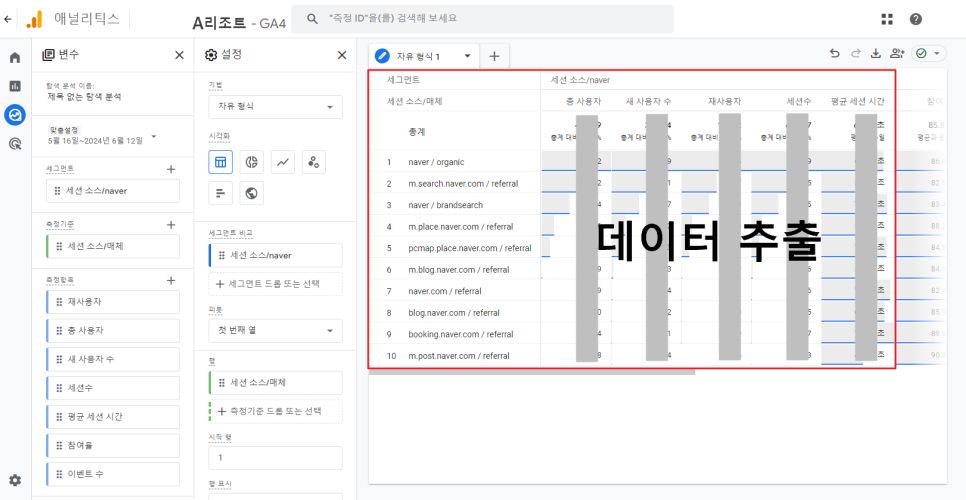Open the Explore sidebar icon
Image resolution: width=966 pixels, height=500 pixels.
click(15, 115)
